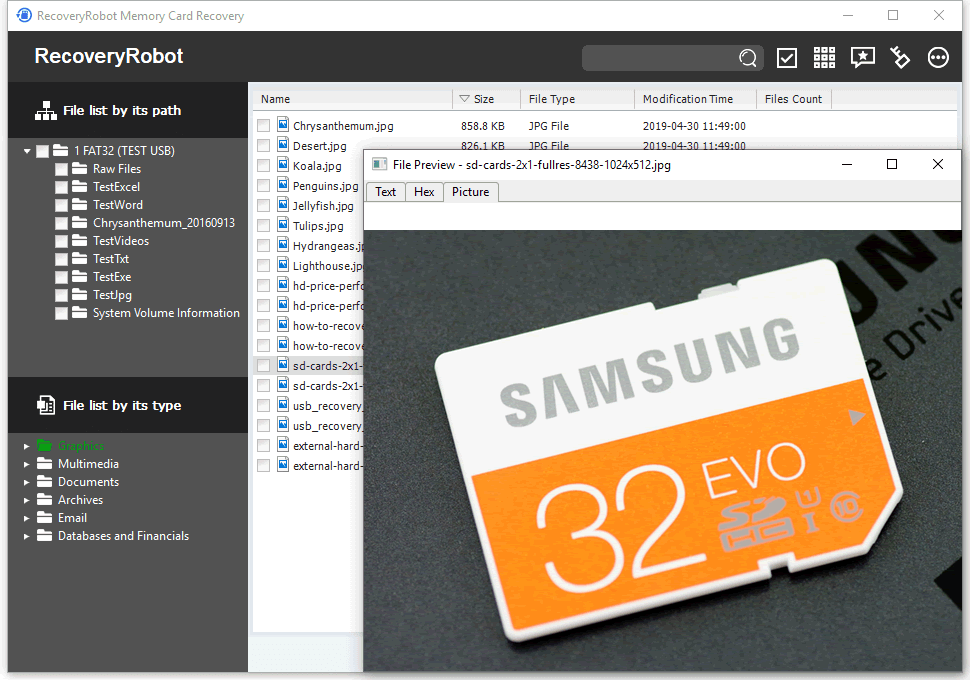Open the feedback star speech-bubble icon
This screenshot has height=680, width=970.
[x=862, y=58]
